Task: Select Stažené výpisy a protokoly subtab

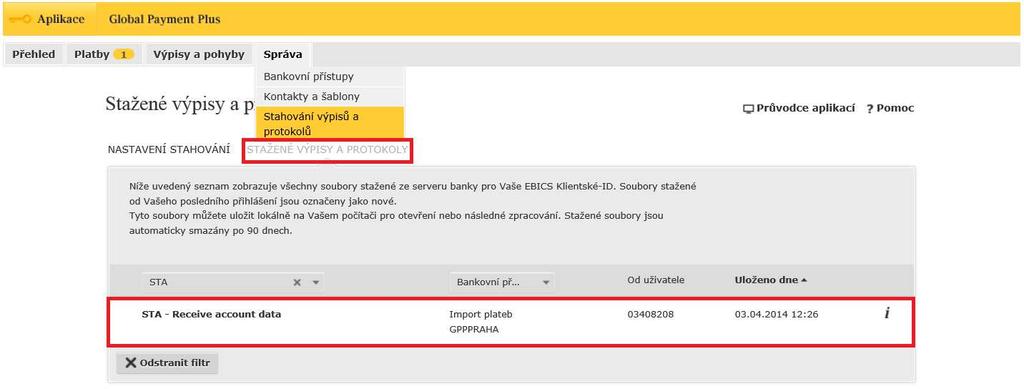Action: pyautogui.click(x=327, y=151)
